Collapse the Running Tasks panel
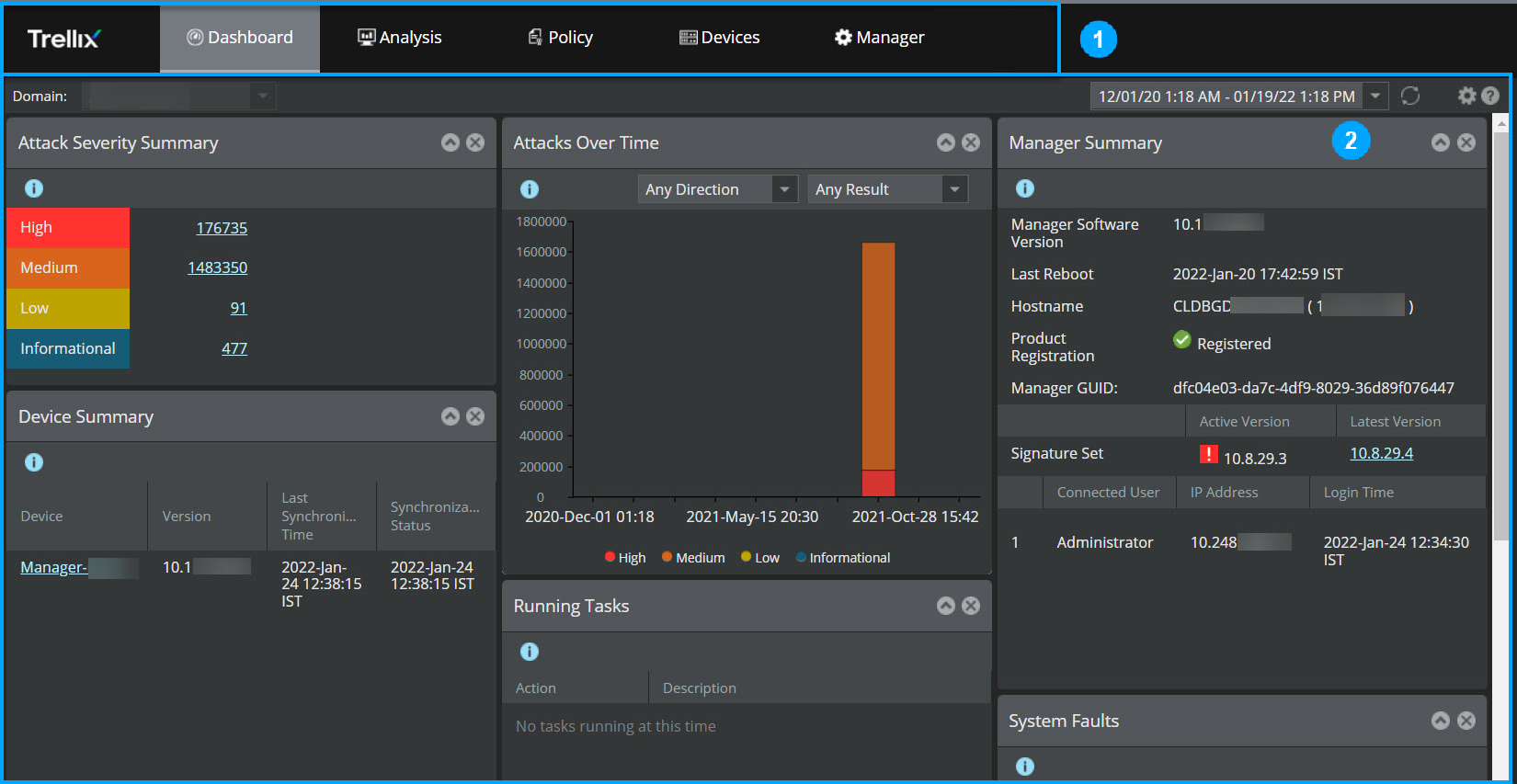 [946, 606]
